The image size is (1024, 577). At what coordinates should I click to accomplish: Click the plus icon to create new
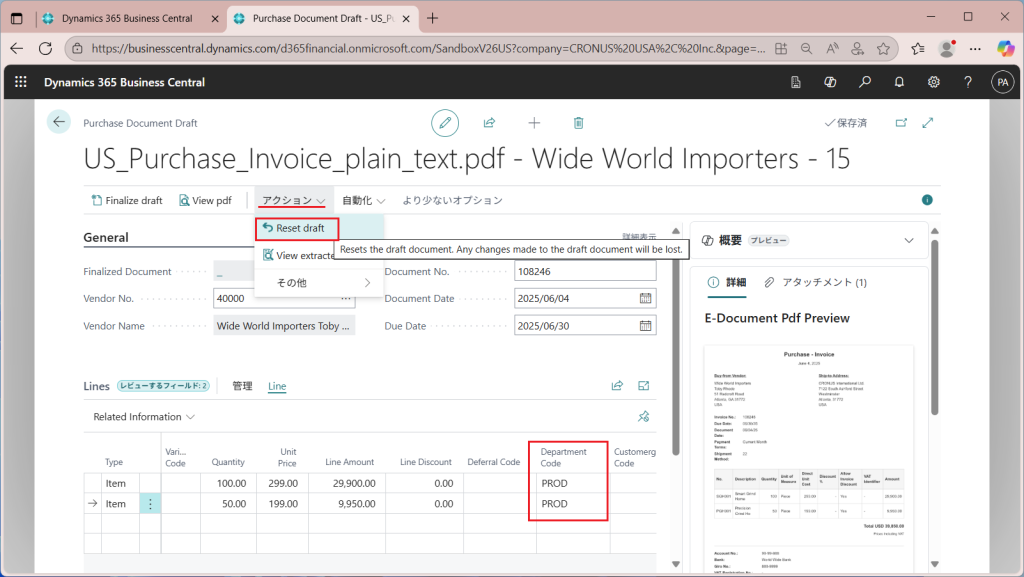point(534,123)
